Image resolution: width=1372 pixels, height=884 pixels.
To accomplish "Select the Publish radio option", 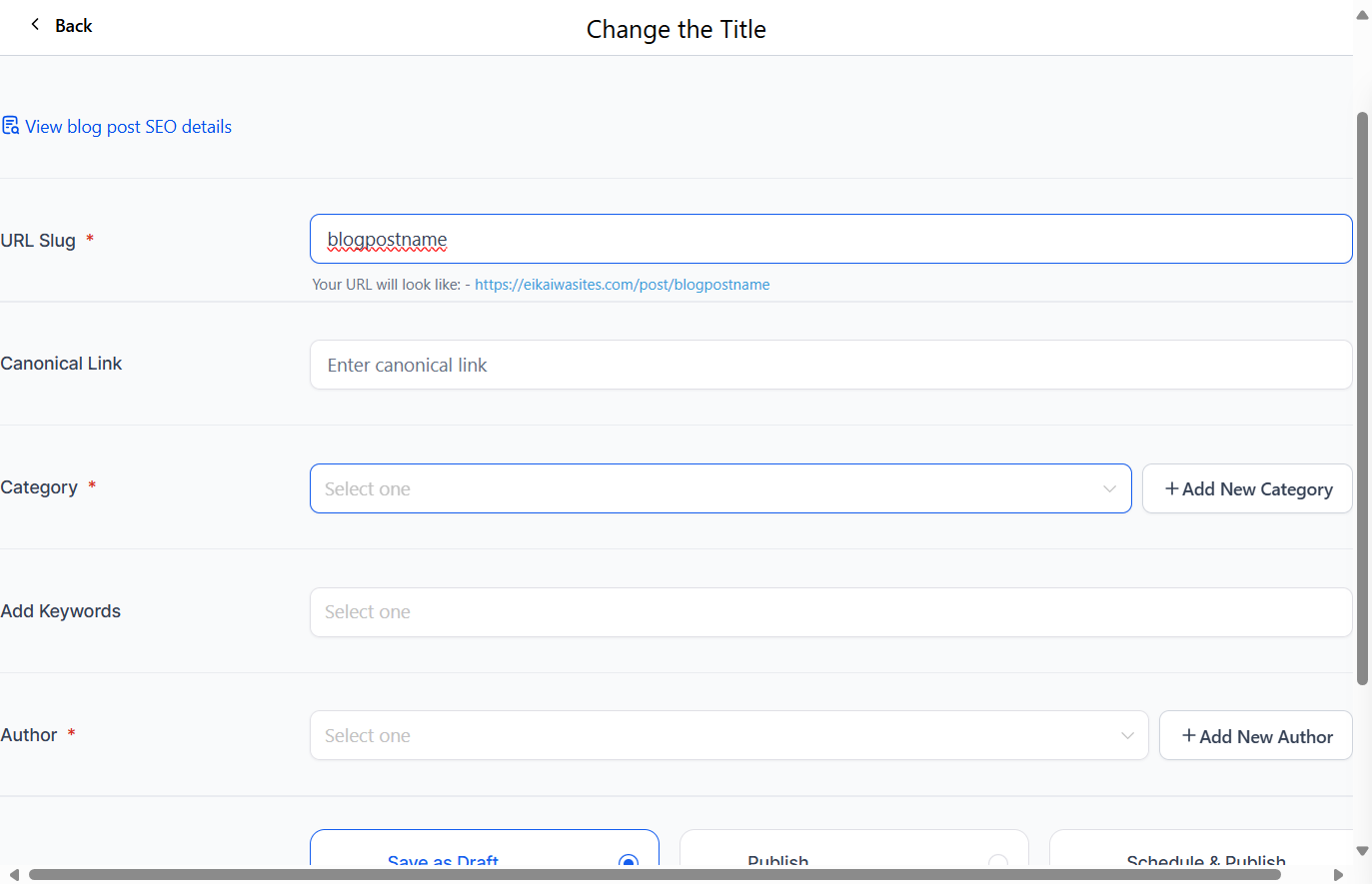I will pyautogui.click(x=997, y=862).
